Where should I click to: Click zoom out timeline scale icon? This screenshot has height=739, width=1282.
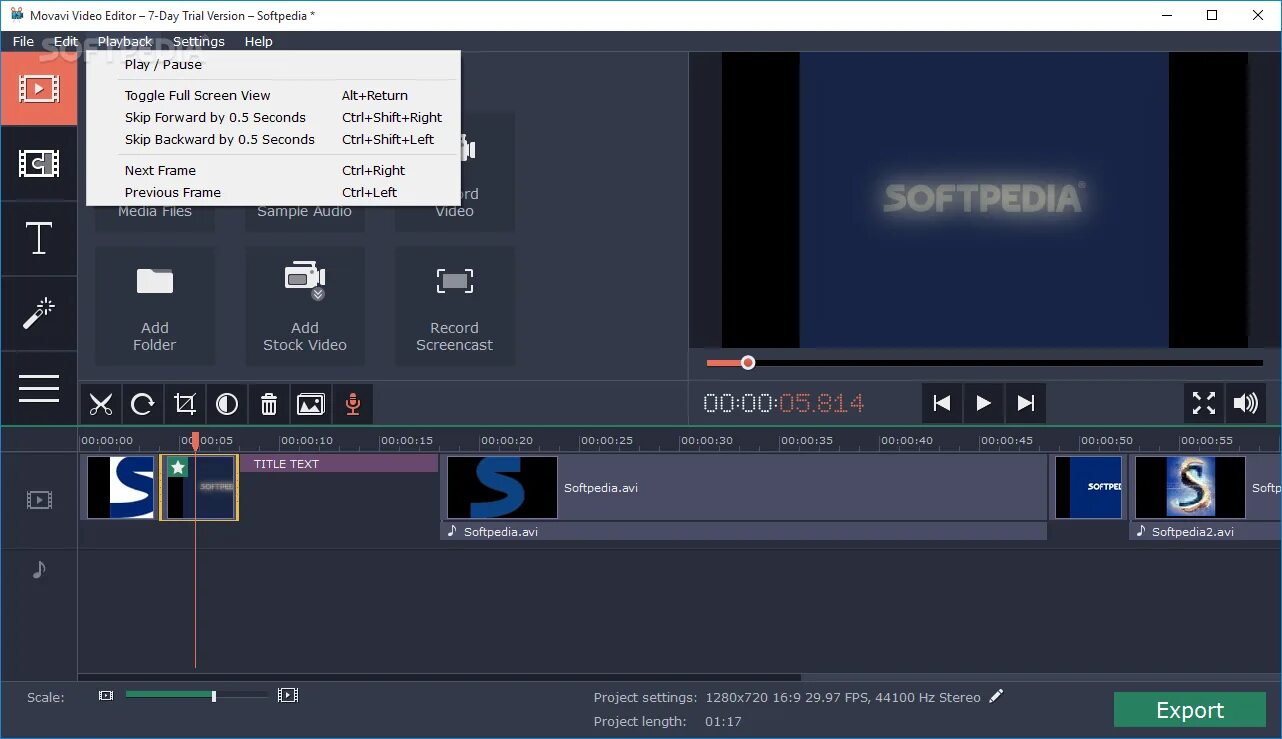[106, 695]
